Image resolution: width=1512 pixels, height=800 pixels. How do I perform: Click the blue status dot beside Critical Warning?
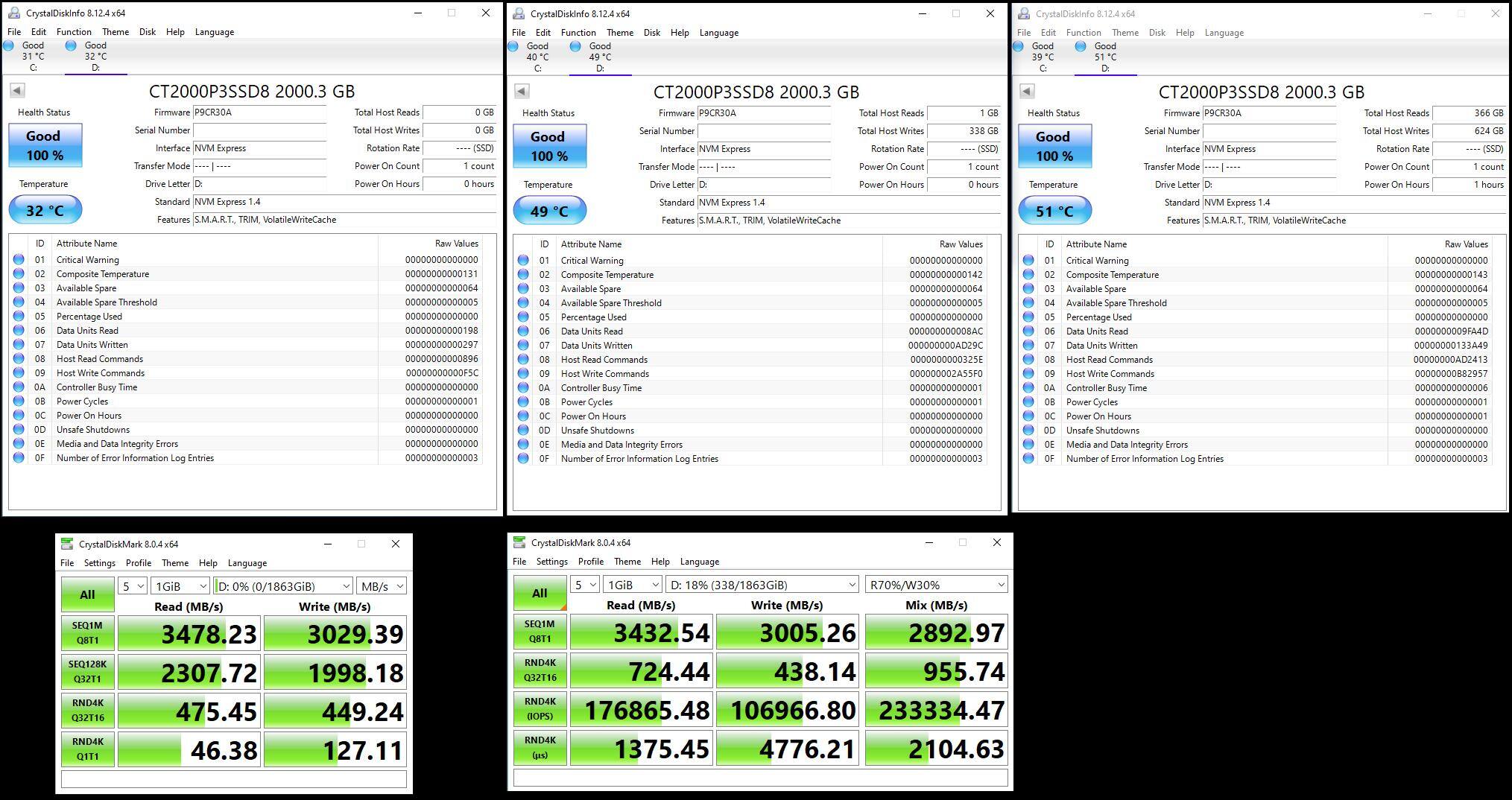tap(20, 260)
